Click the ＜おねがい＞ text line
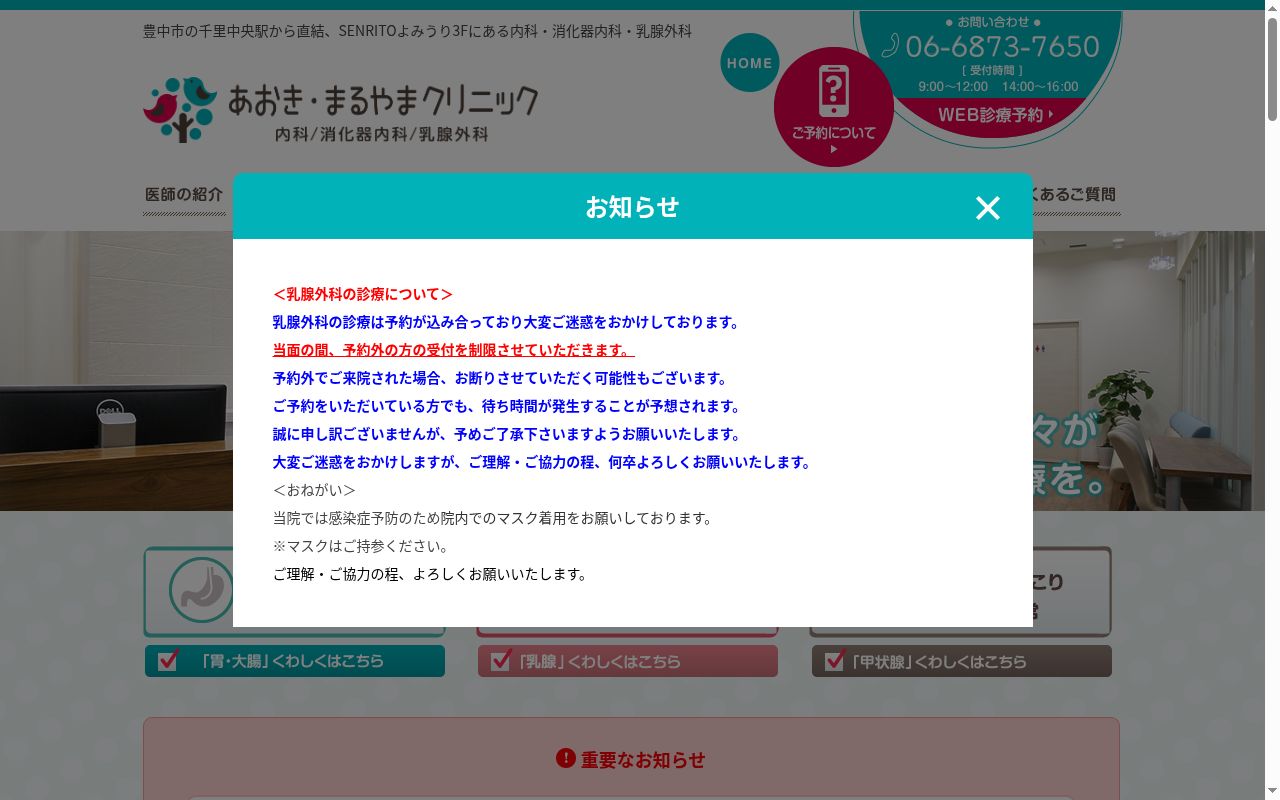Screen dimensions: 1280x800 click(x=314, y=490)
